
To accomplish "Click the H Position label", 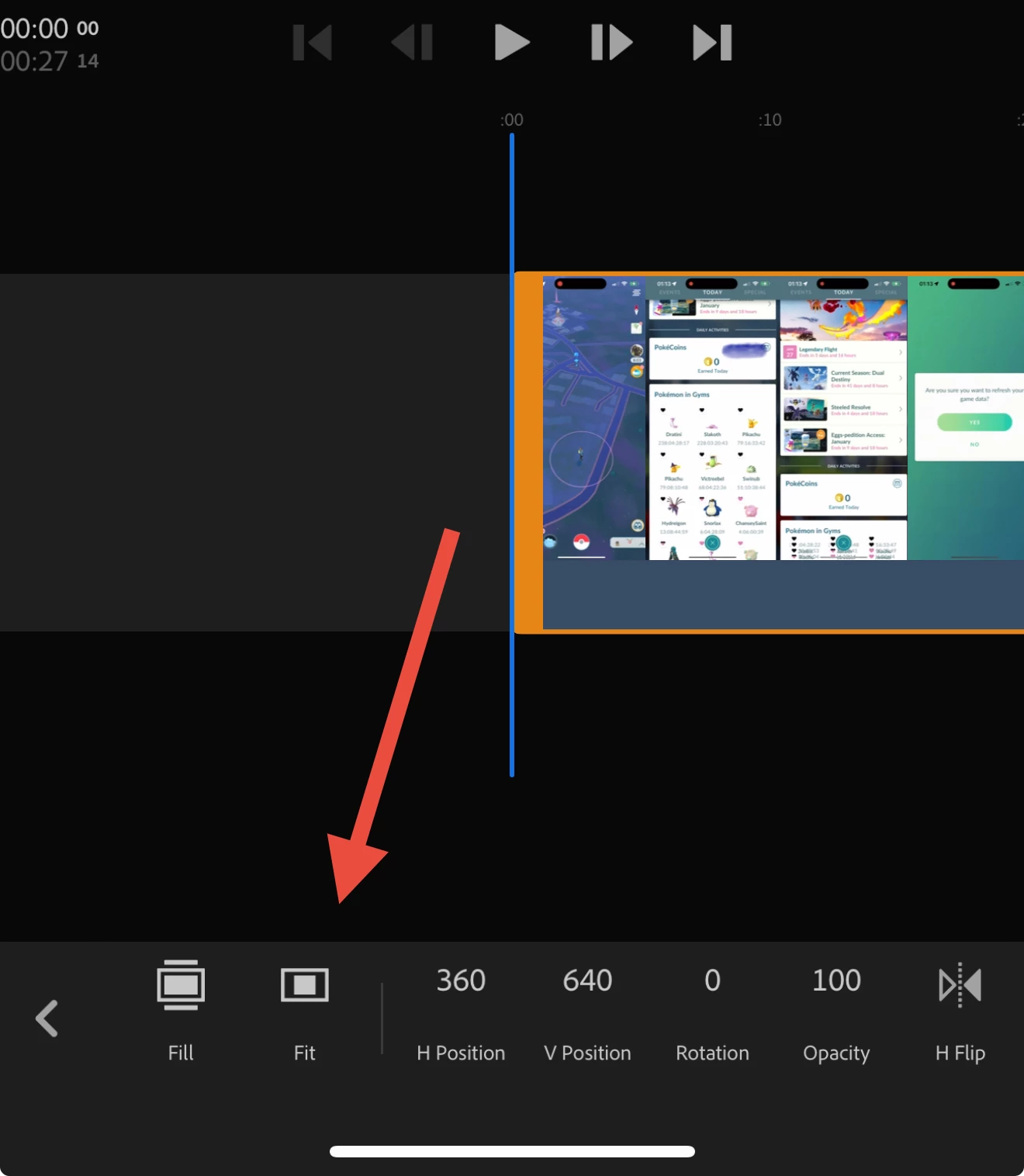I will click(x=461, y=1053).
